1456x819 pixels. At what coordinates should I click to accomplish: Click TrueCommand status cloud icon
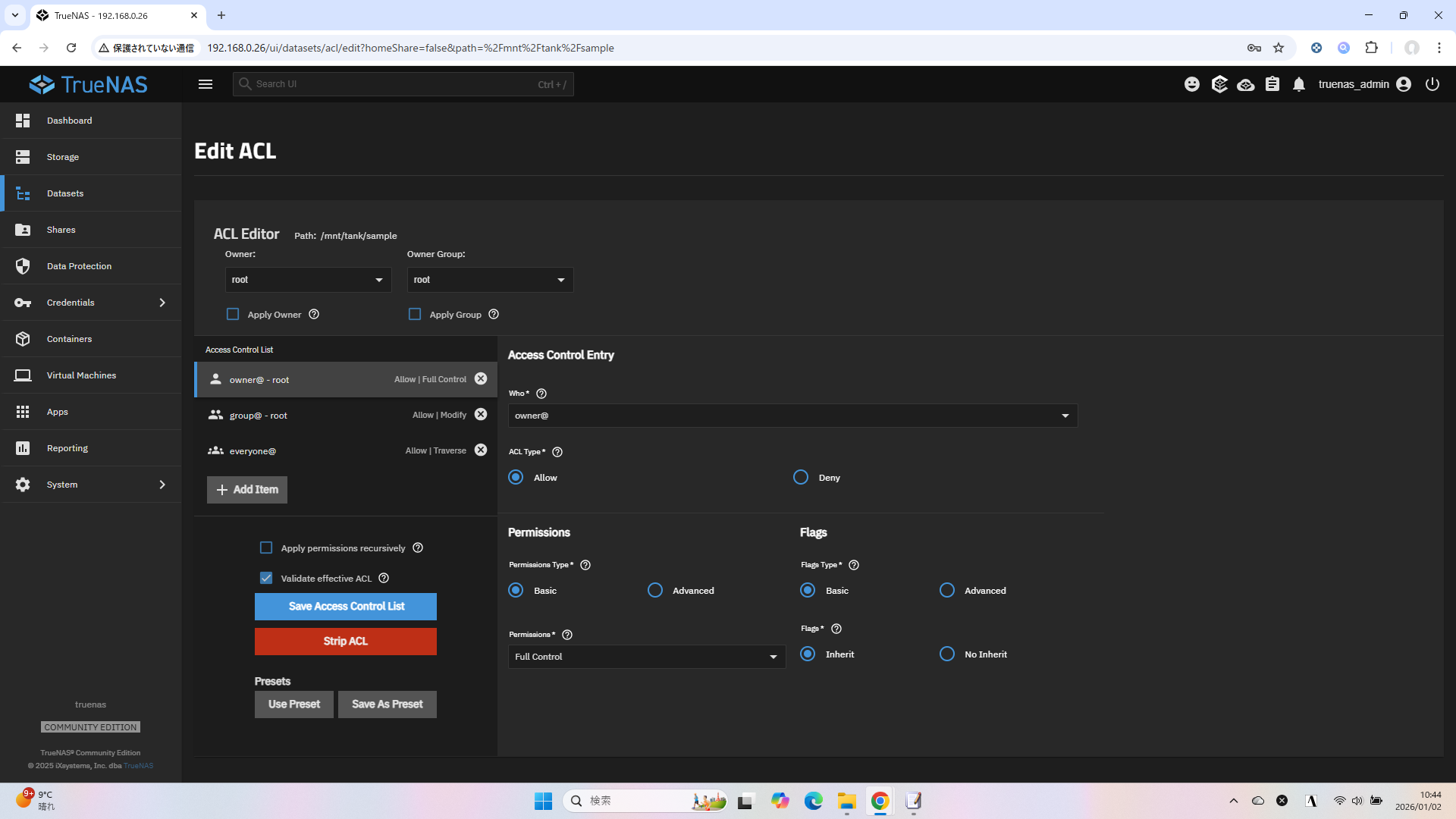(x=1245, y=84)
